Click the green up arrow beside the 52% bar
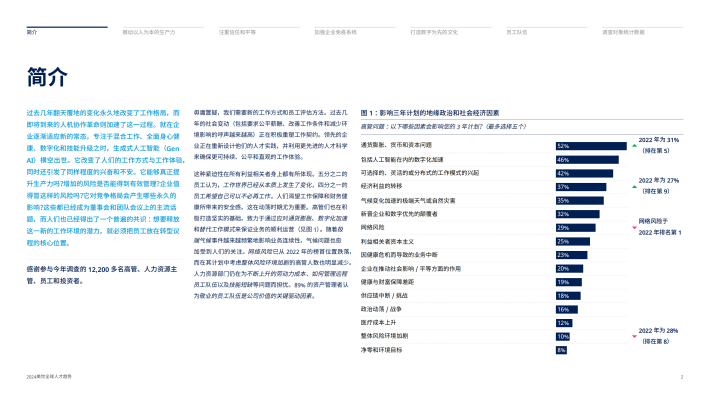This screenshot has width=710, height=399. [634, 146]
